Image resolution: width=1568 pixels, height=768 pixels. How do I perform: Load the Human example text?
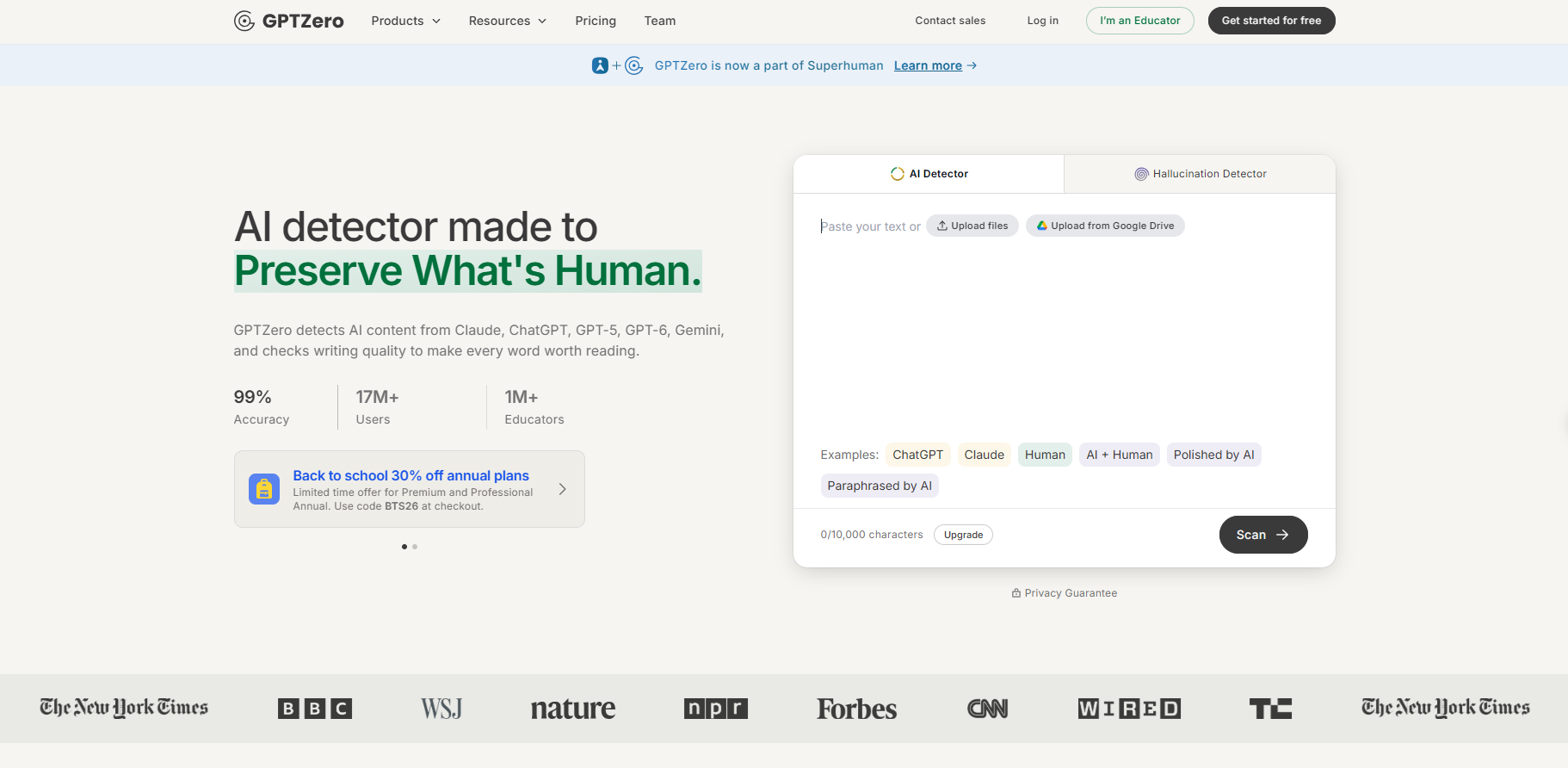1045,455
